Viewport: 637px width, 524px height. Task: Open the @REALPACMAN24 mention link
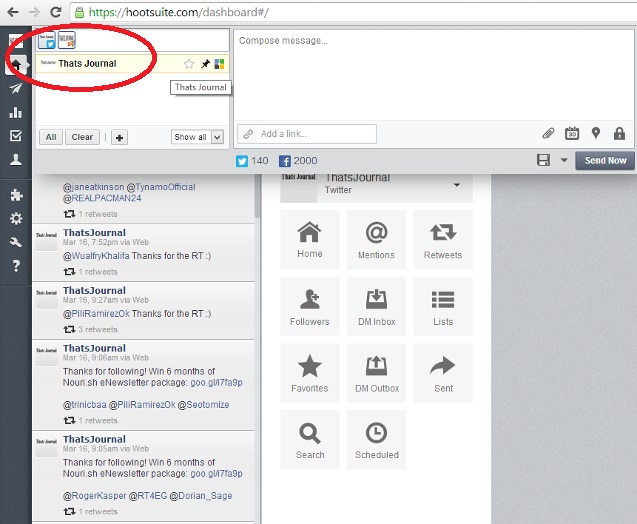(102, 198)
